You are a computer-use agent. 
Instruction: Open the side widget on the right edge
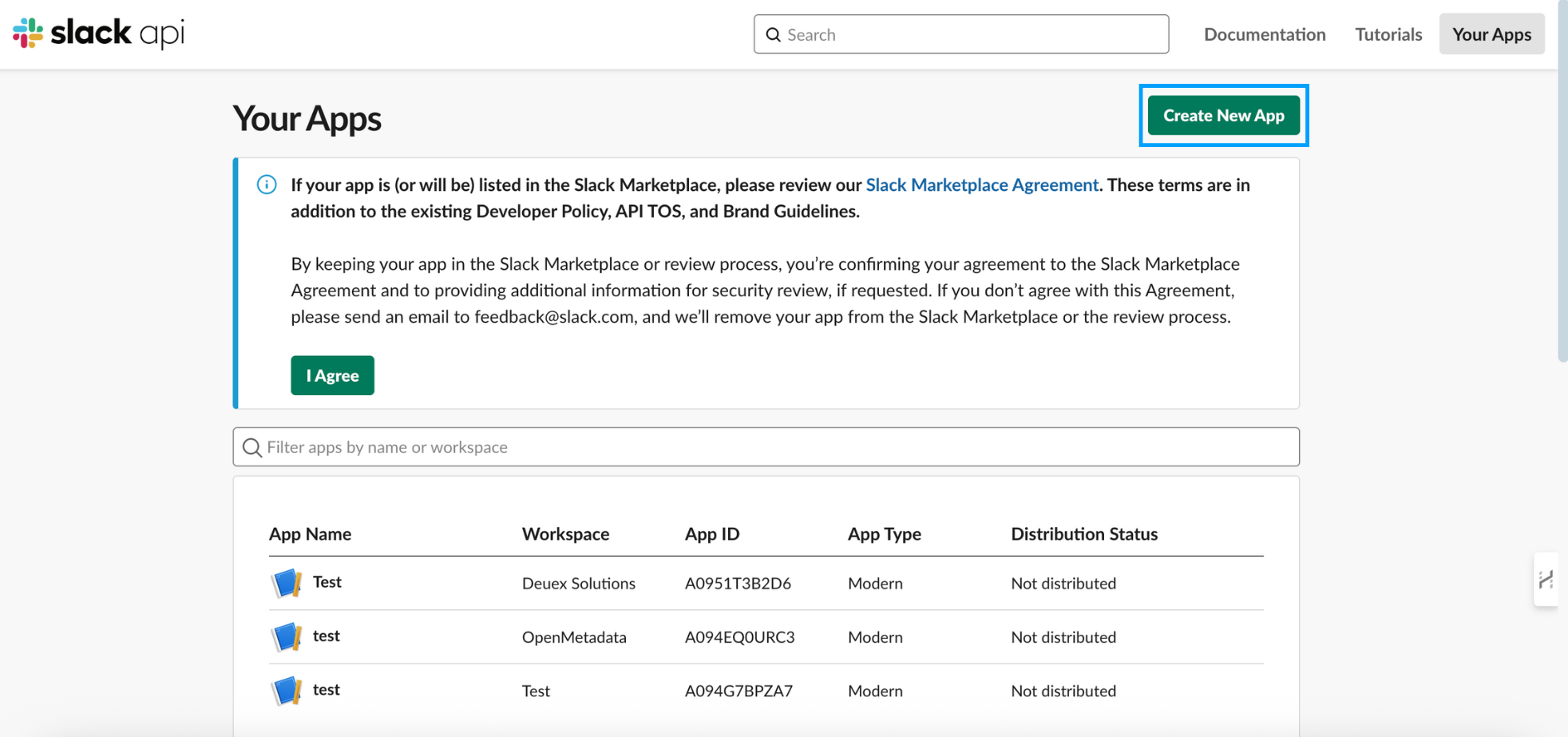(x=1546, y=580)
